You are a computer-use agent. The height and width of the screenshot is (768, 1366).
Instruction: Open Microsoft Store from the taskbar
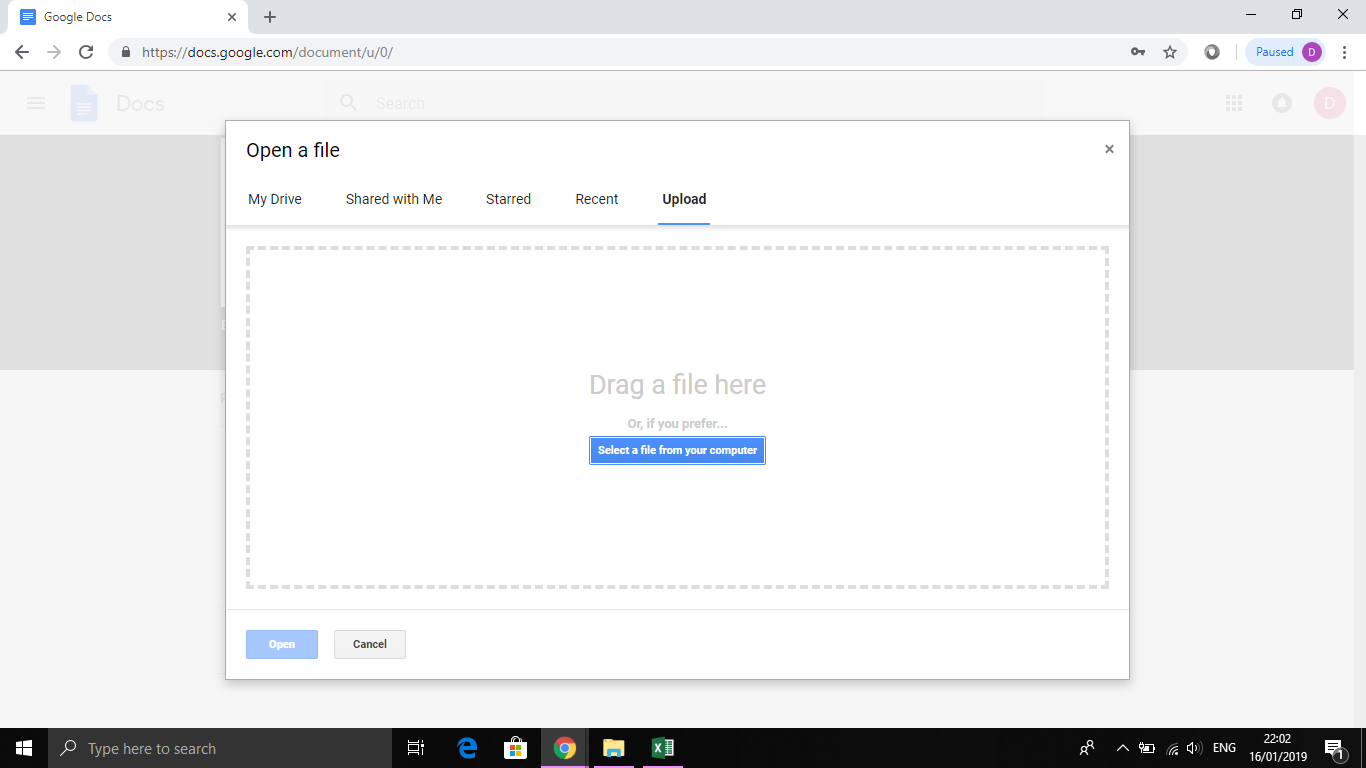coord(516,748)
